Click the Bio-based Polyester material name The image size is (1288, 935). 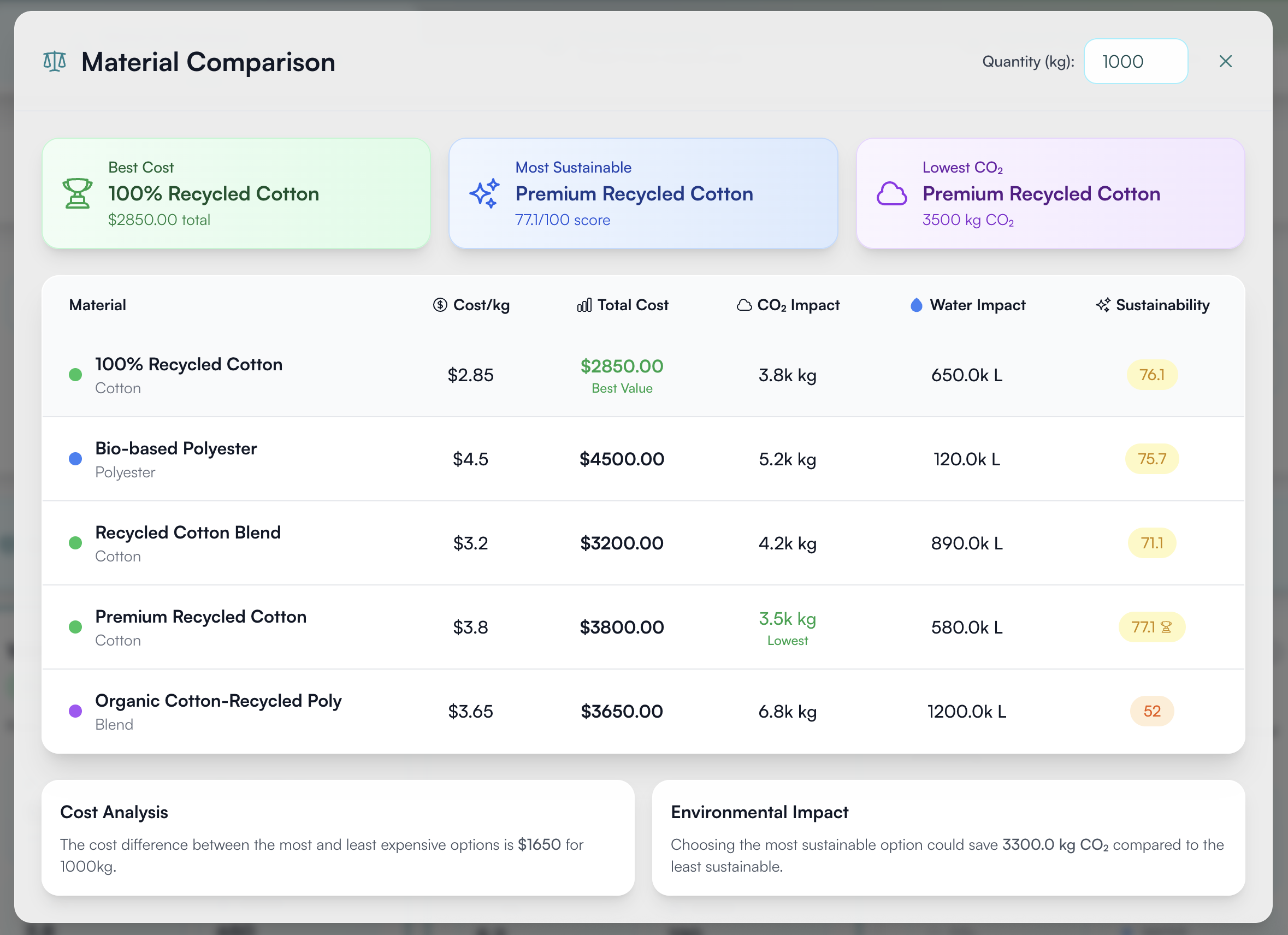tap(176, 448)
